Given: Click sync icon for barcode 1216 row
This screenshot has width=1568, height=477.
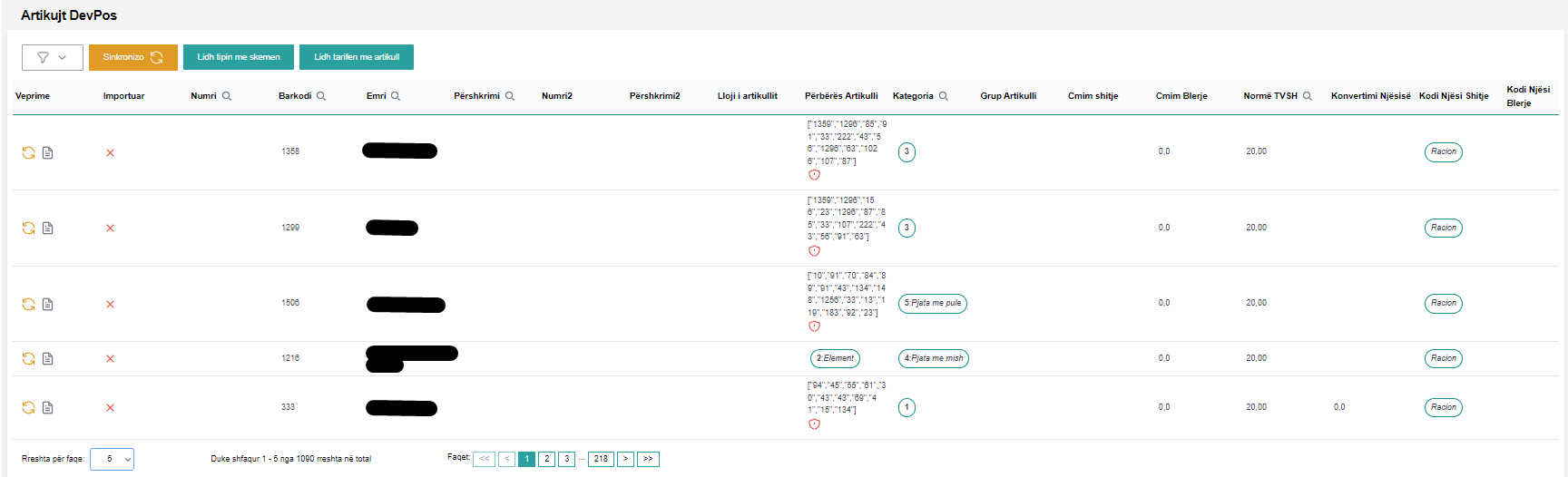Looking at the screenshot, I should point(28,359).
